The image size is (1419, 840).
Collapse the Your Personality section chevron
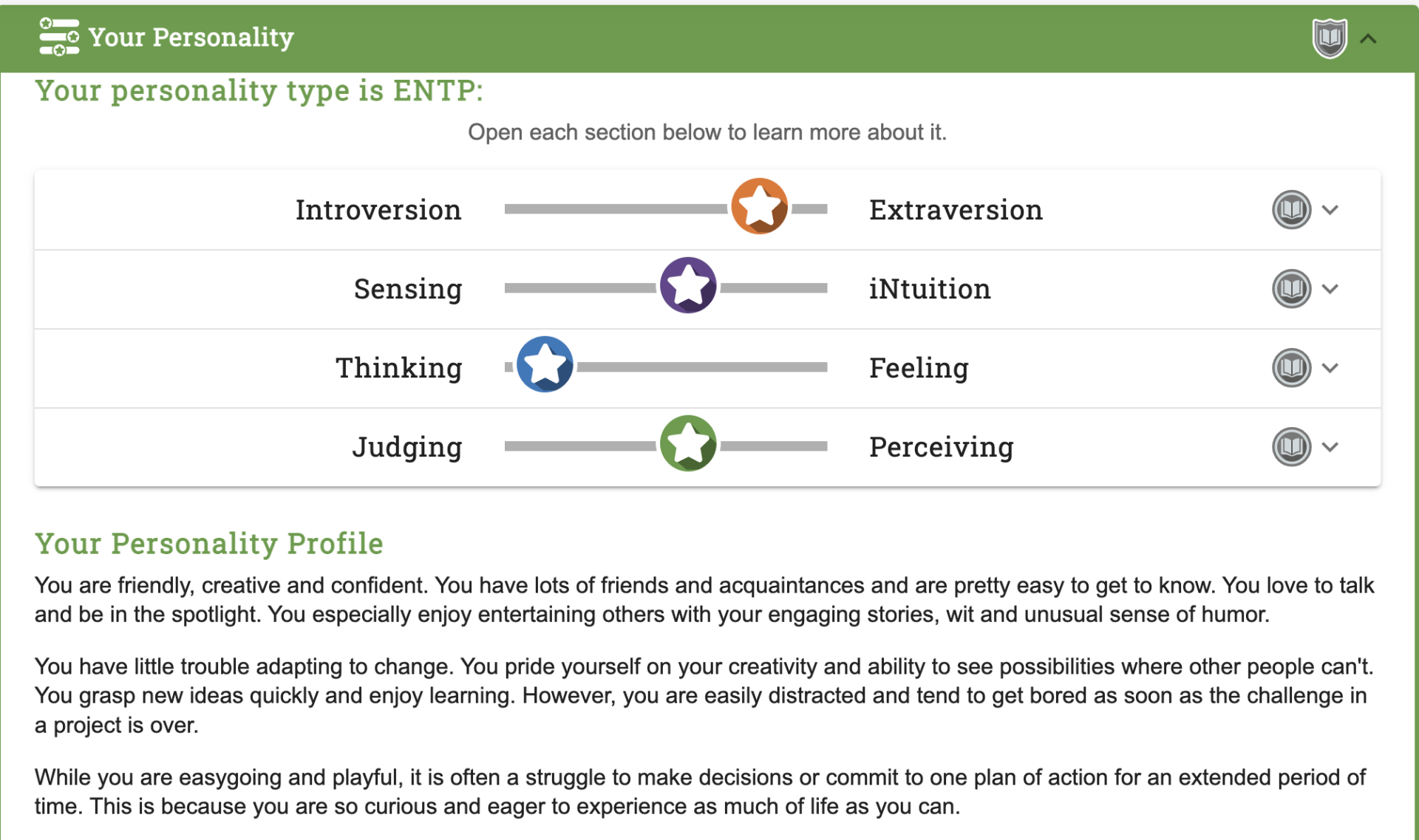tap(1368, 39)
